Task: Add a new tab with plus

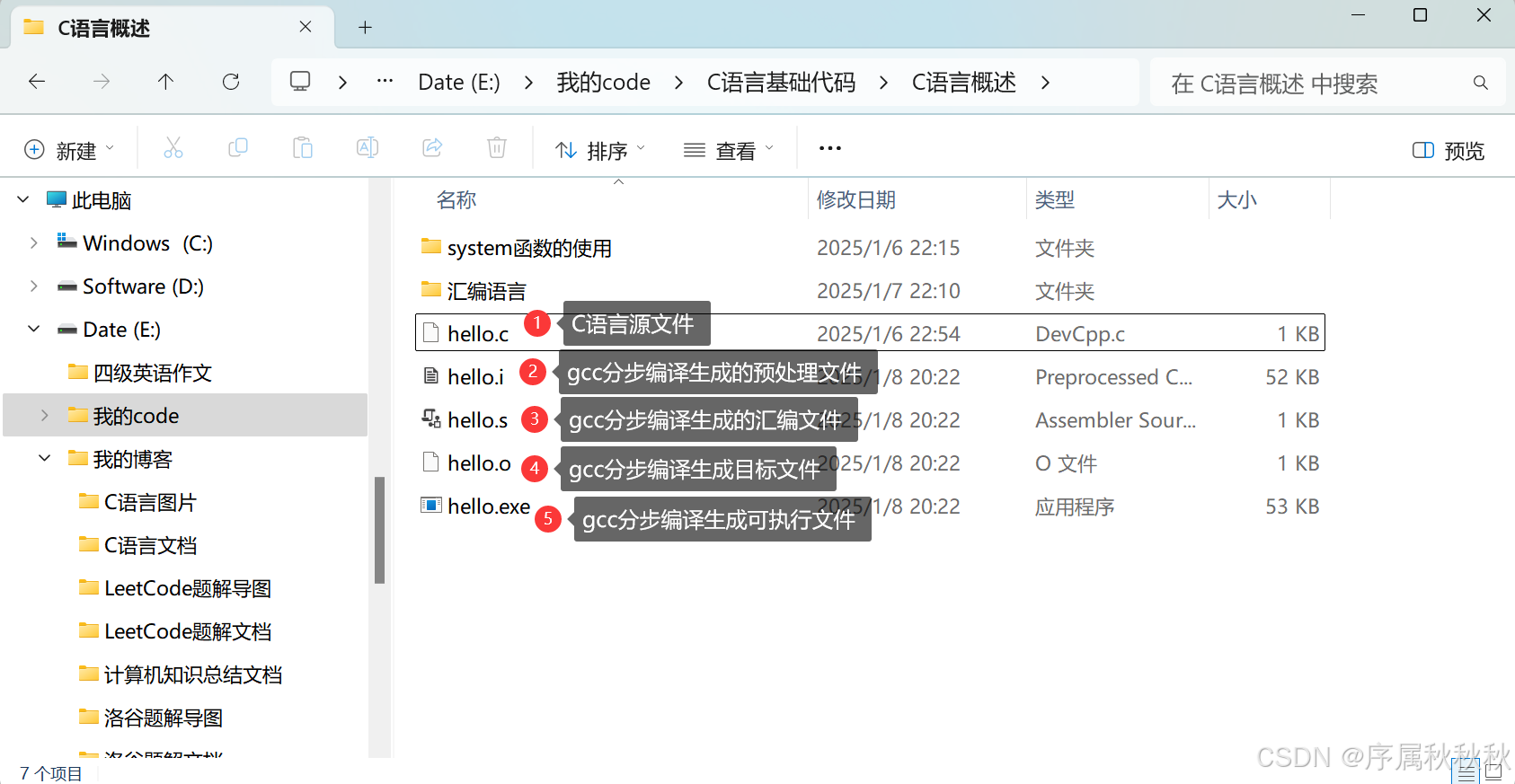Action: tap(365, 28)
